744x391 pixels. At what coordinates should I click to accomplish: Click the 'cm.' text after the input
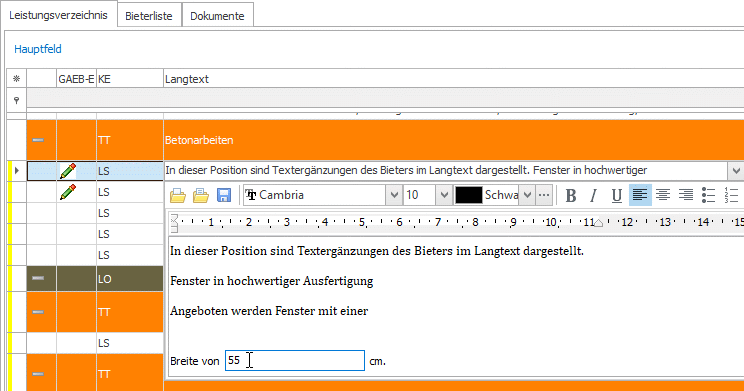click(378, 362)
